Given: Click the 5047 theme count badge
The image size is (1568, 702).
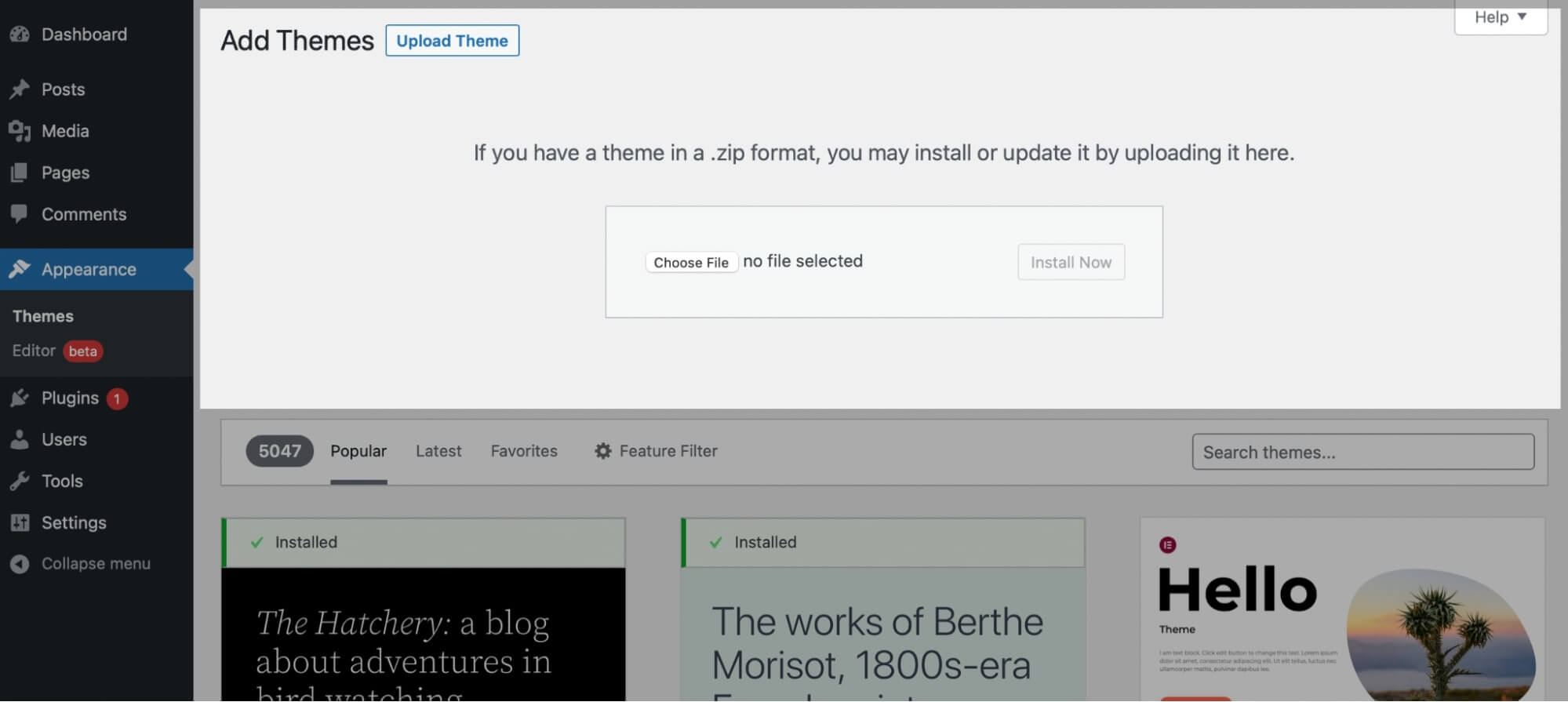Looking at the screenshot, I should pyautogui.click(x=280, y=451).
